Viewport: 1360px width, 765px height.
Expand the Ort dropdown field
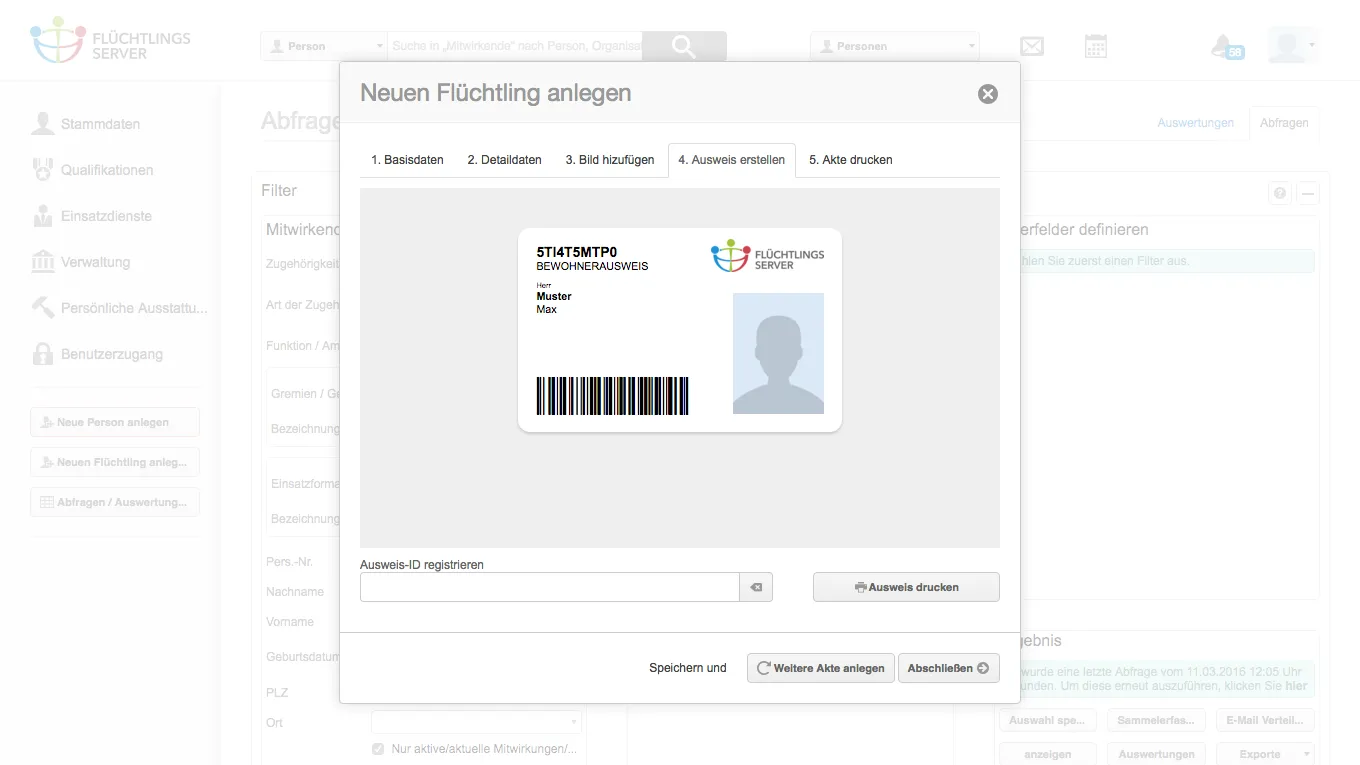pyautogui.click(x=476, y=721)
